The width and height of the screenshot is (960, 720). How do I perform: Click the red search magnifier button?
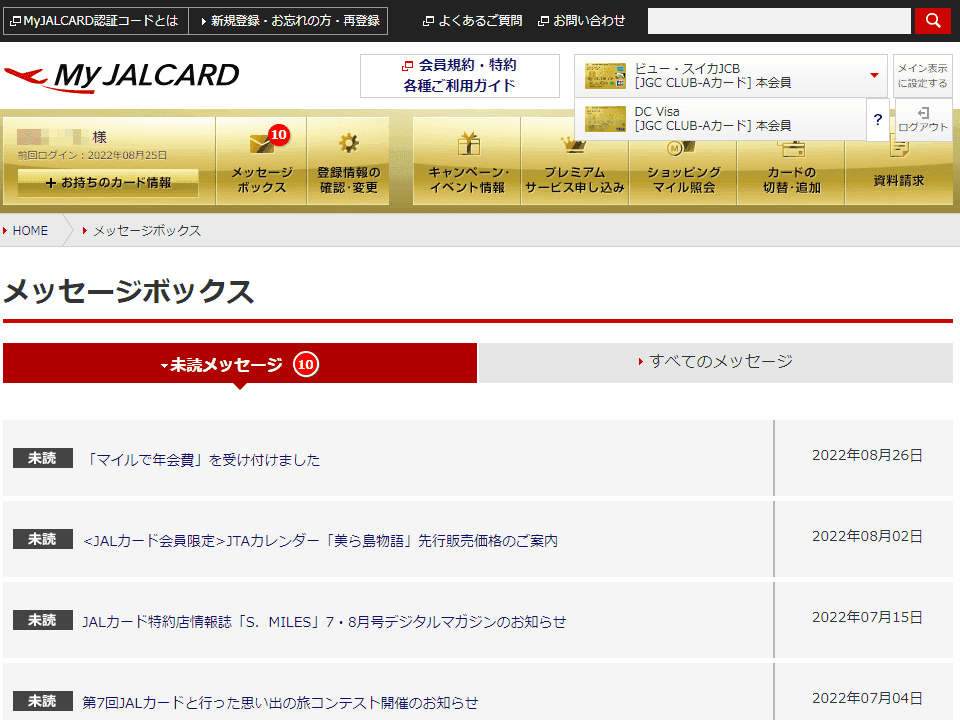tap(932, 20)
